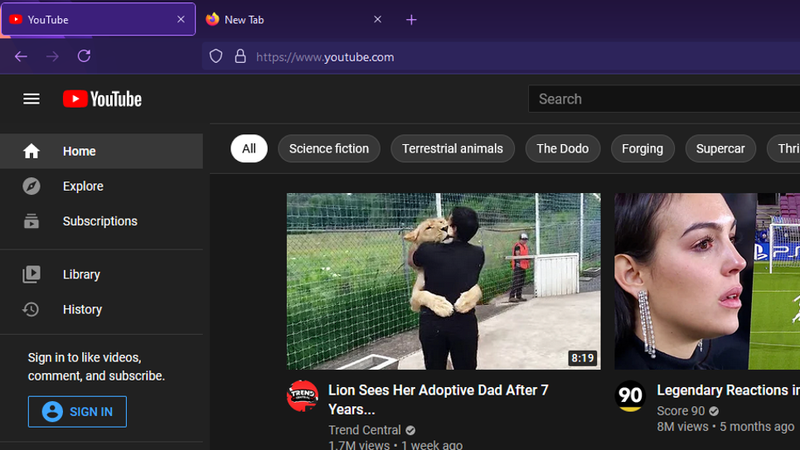
Task: Filter by Science fiction chip
Action: (329, 148)
